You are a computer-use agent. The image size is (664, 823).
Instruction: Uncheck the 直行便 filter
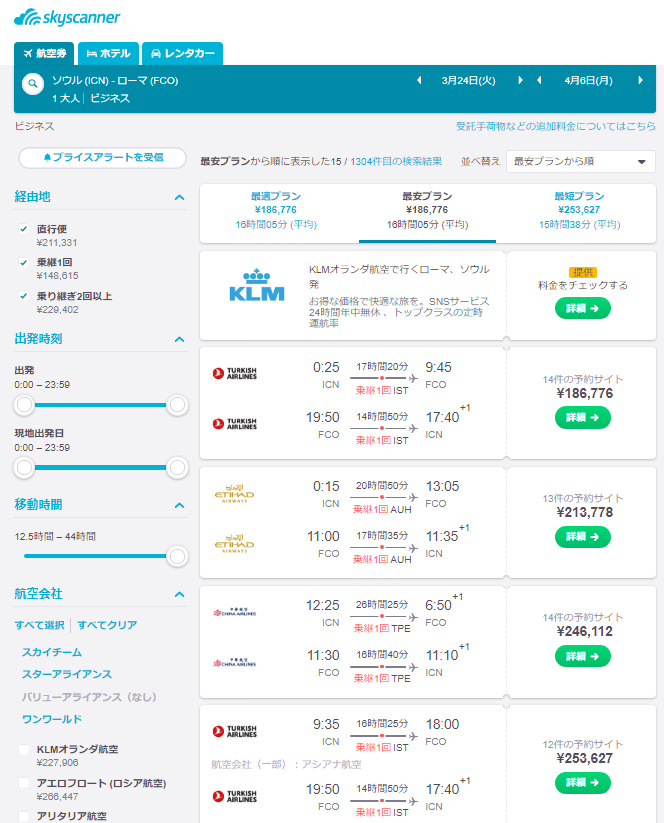[23, 229]
